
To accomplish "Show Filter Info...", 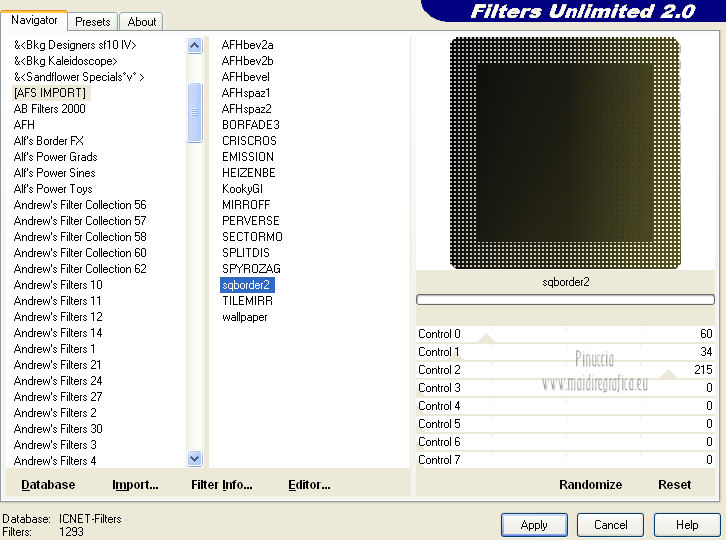I will point(222,484).
